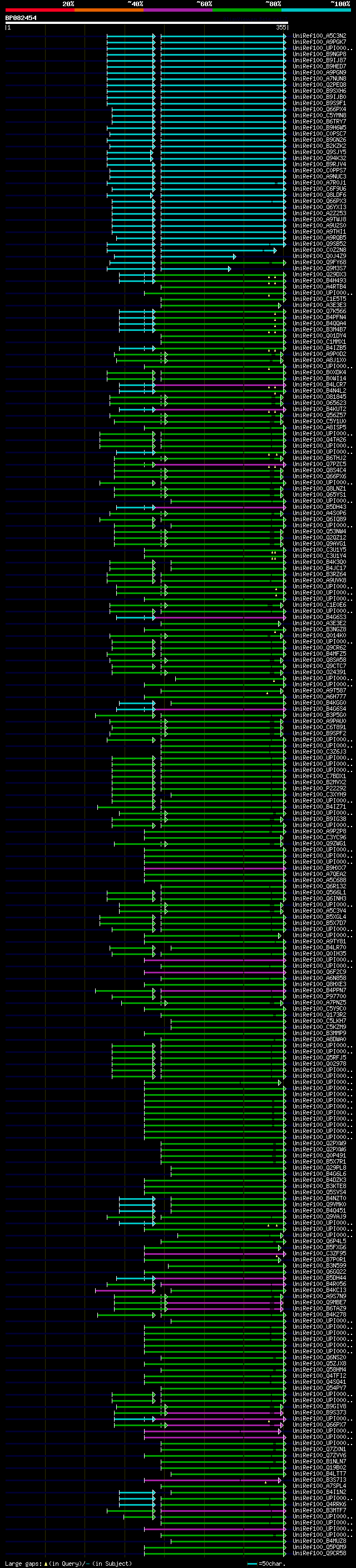
Task: Open UniRef100_Q7K566 entry
Action: coord(319,311)
